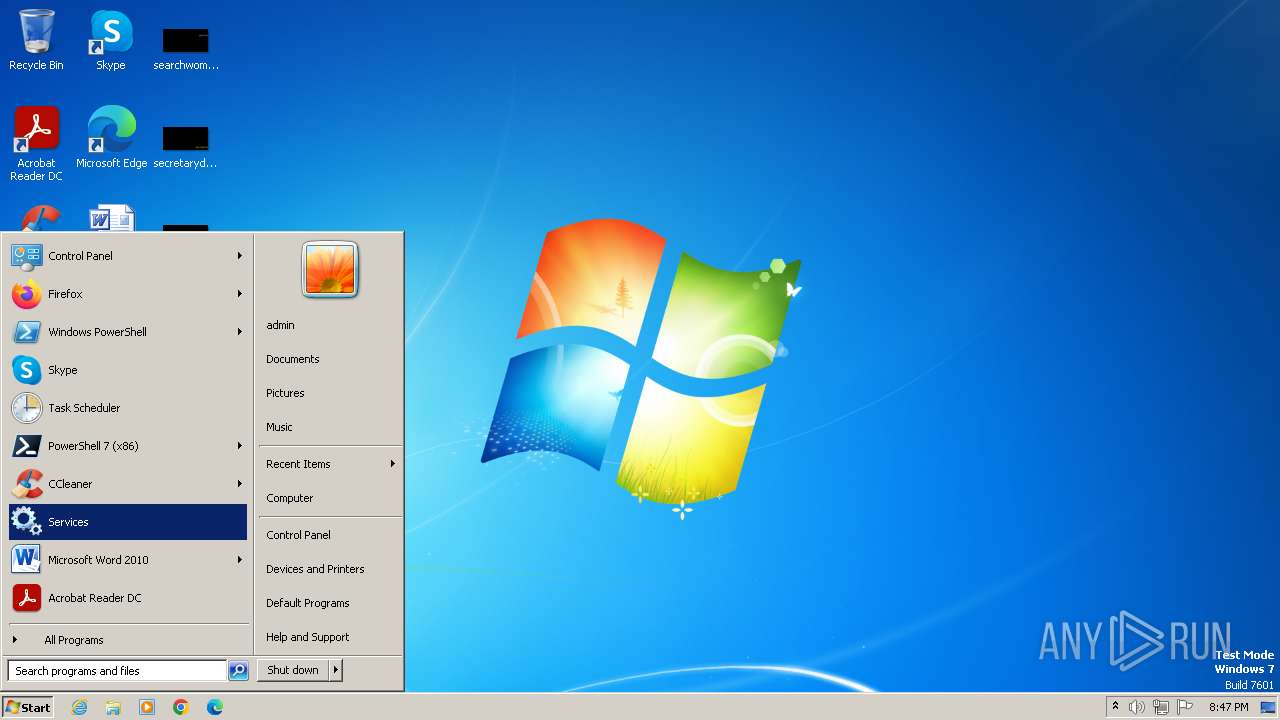This screenshot has width=1280, height=720.
Task: Open the volume speaker tray icon
Action: click(1137, 707)
